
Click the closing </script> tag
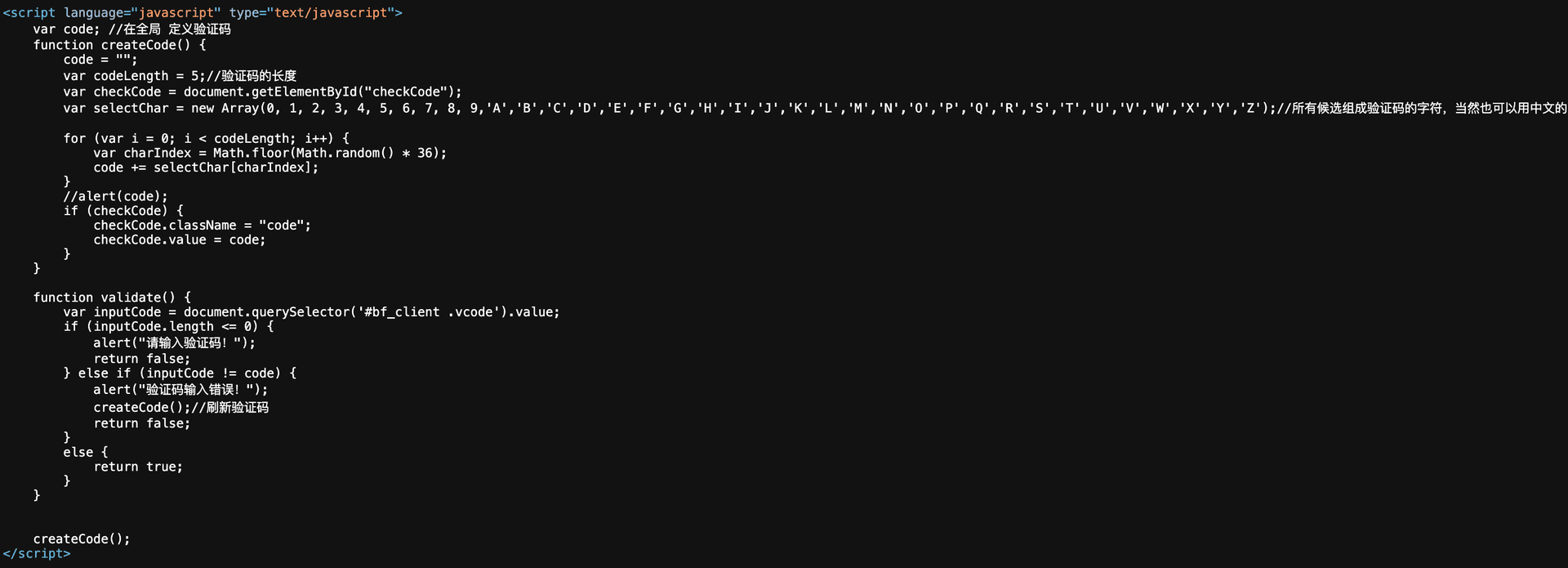(37, 553)
